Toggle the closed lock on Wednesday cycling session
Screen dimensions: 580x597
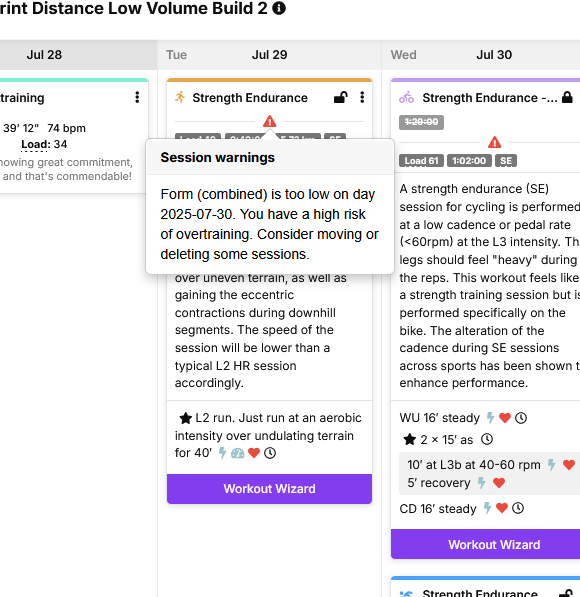(x=567, y=97)
